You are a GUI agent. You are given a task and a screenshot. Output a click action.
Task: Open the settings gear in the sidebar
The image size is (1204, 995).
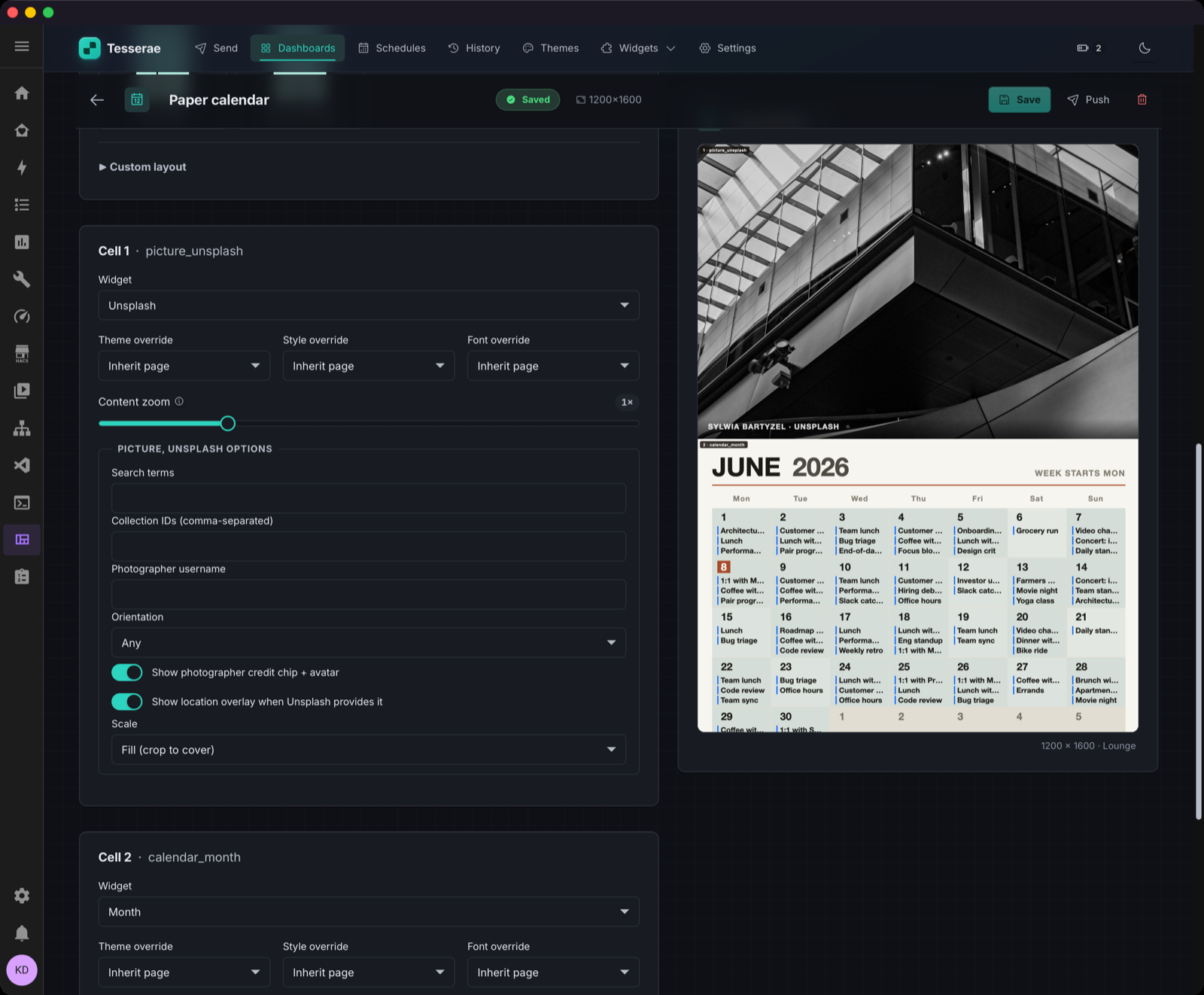point(22,896)
